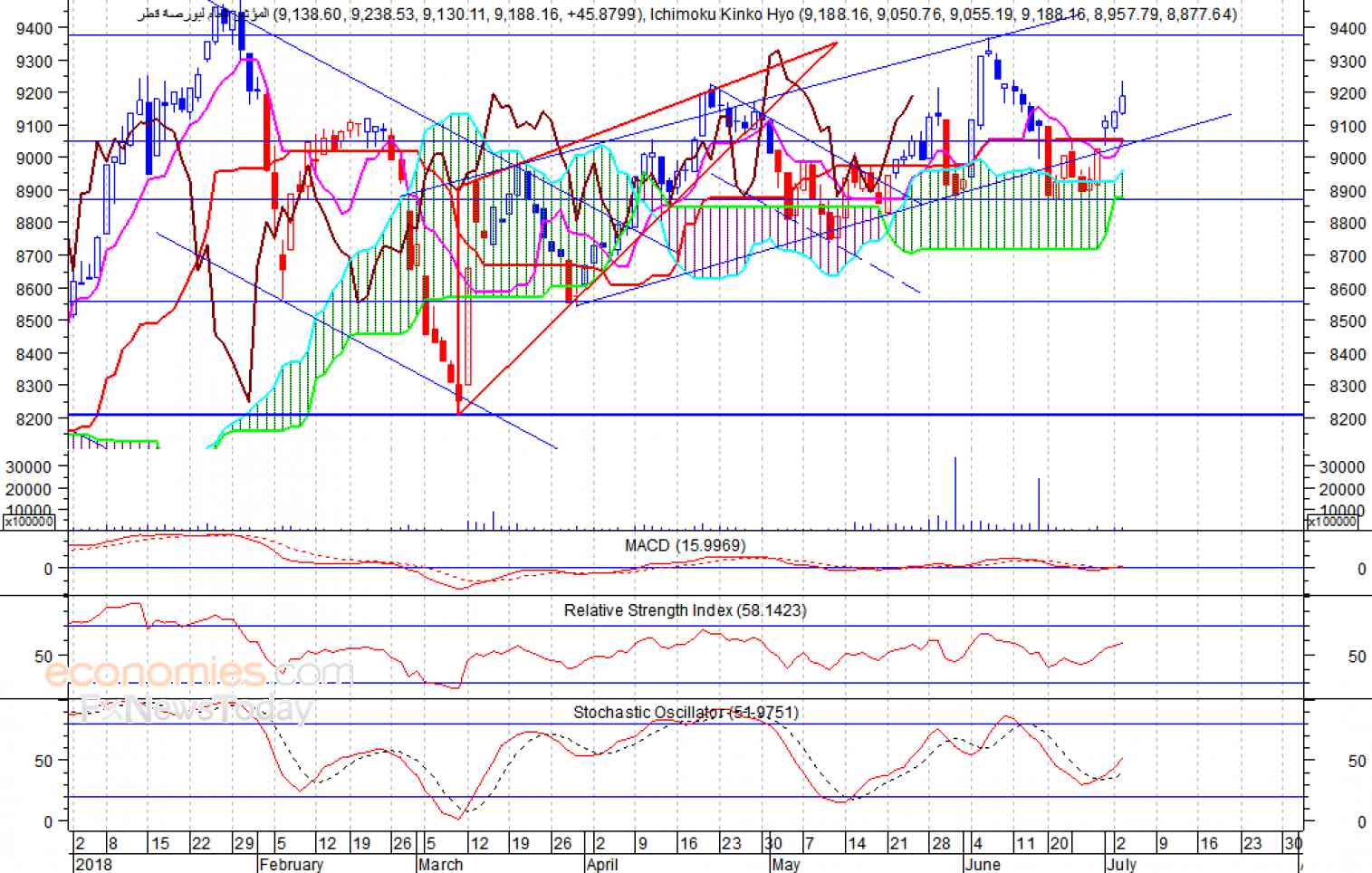Select the April month label
Screen dimensions: 1372x873
click(x=602, y=864)
